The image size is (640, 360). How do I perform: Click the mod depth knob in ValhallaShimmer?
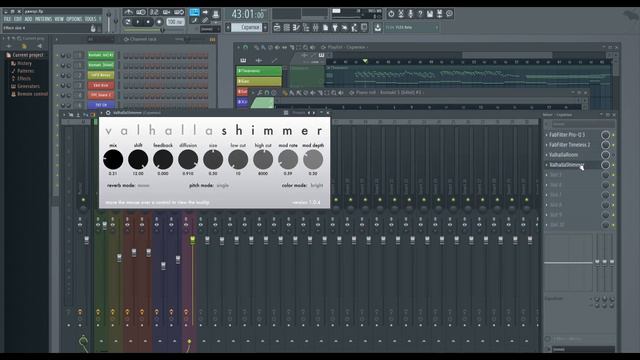click(313, 159)
